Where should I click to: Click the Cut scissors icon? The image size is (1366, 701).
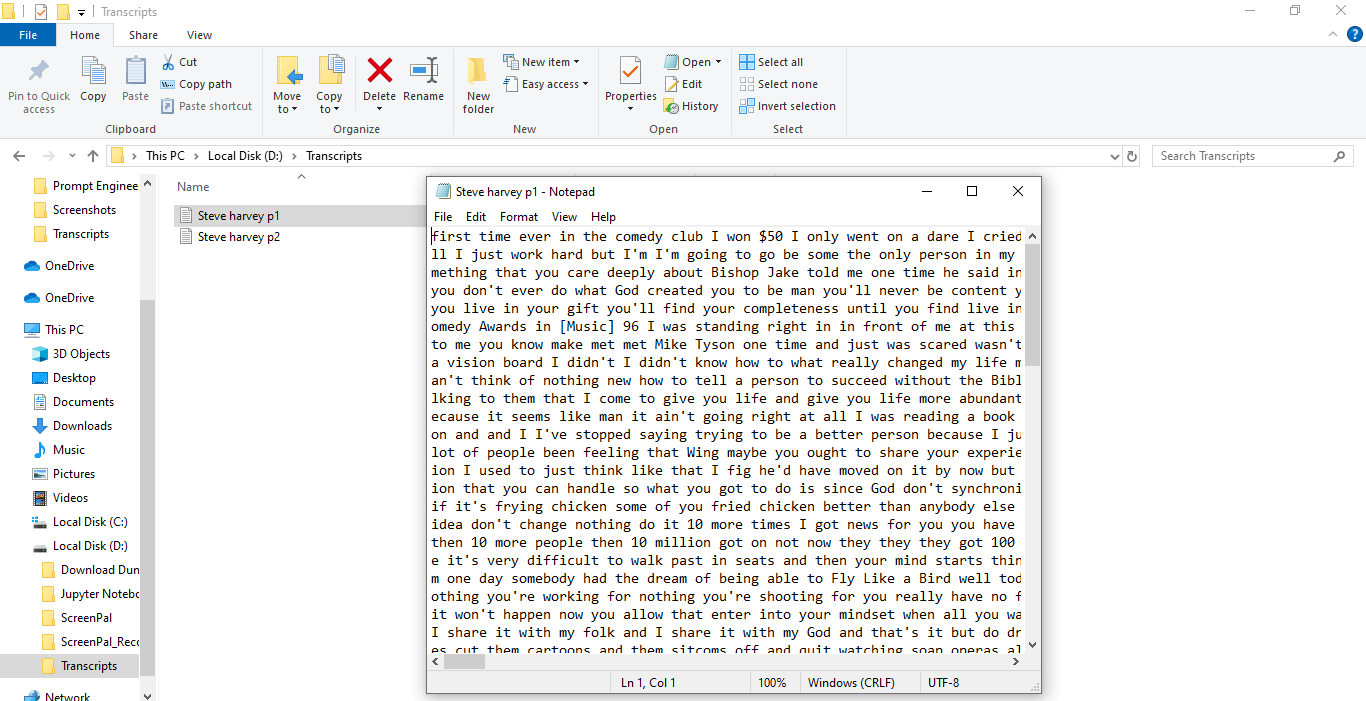168,62
